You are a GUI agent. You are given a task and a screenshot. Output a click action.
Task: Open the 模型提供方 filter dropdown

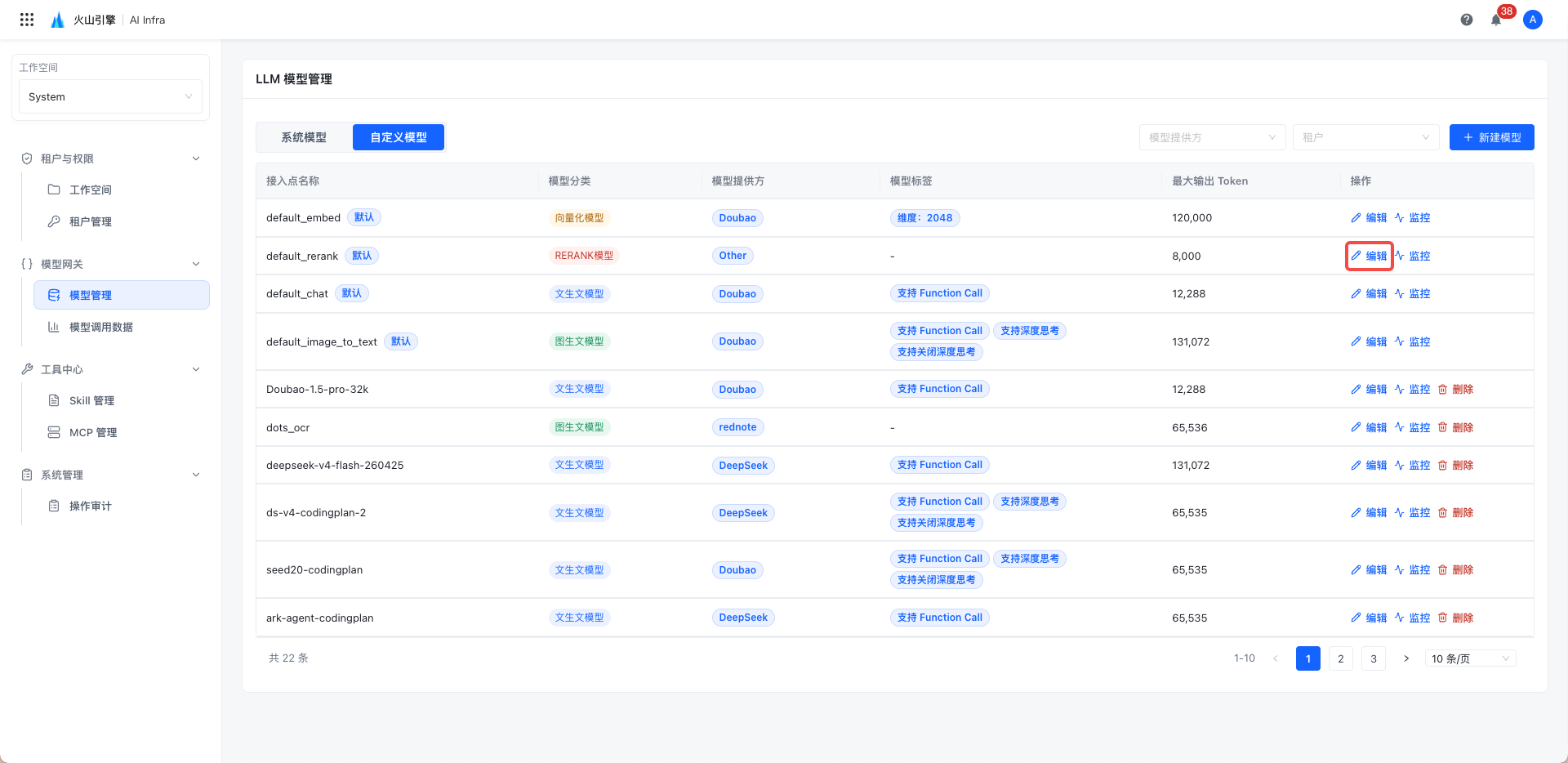point(1213,137)
